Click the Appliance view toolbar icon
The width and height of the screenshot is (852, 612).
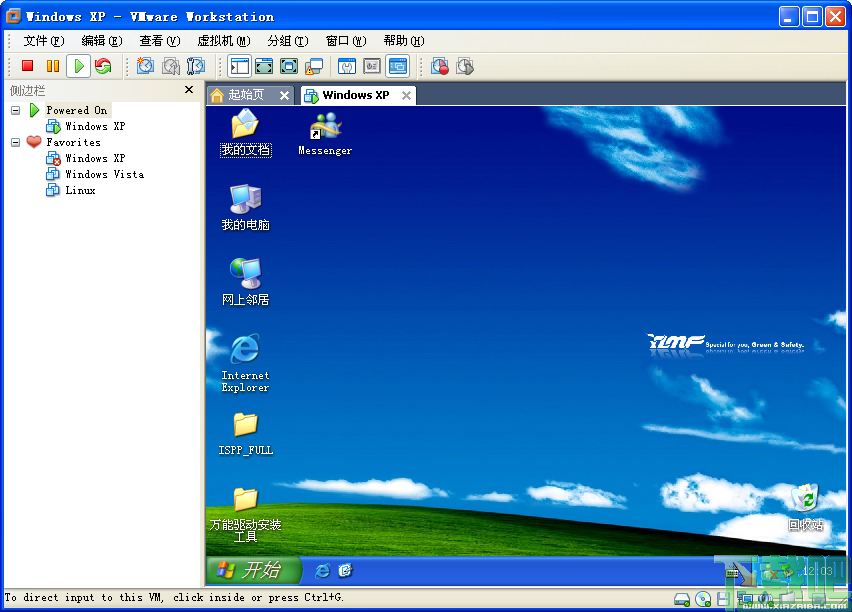coord(372,66)
